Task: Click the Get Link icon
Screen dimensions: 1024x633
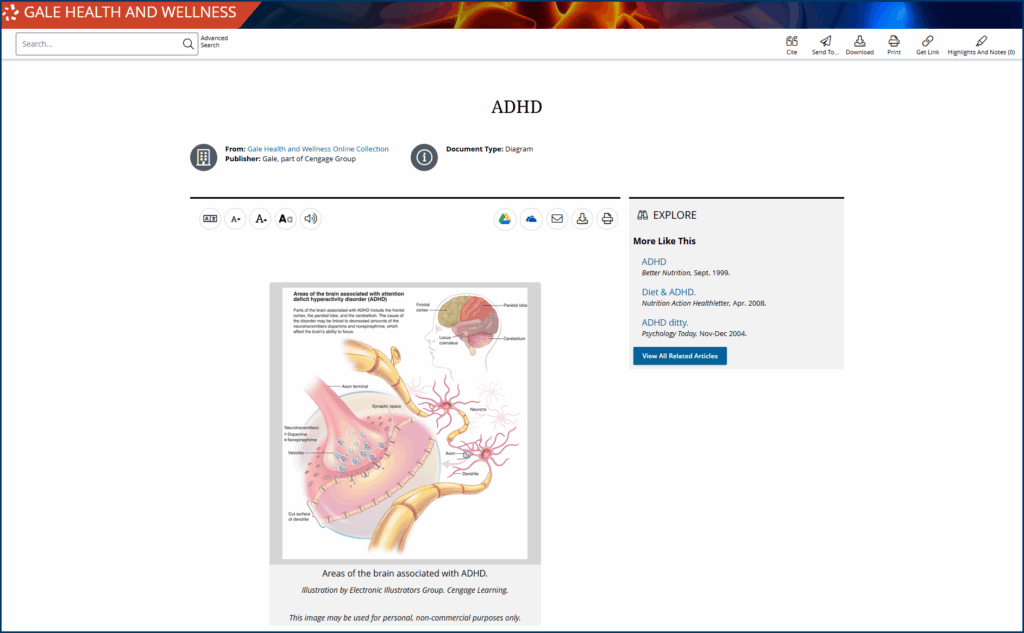Action: [x=927, y=42]
